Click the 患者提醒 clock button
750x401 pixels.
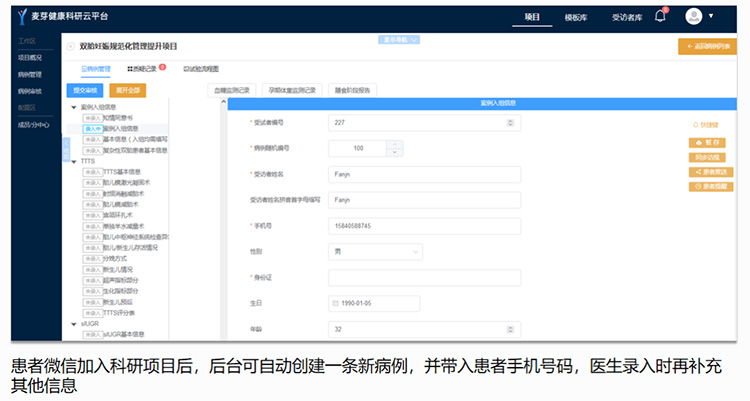(711, 187)
